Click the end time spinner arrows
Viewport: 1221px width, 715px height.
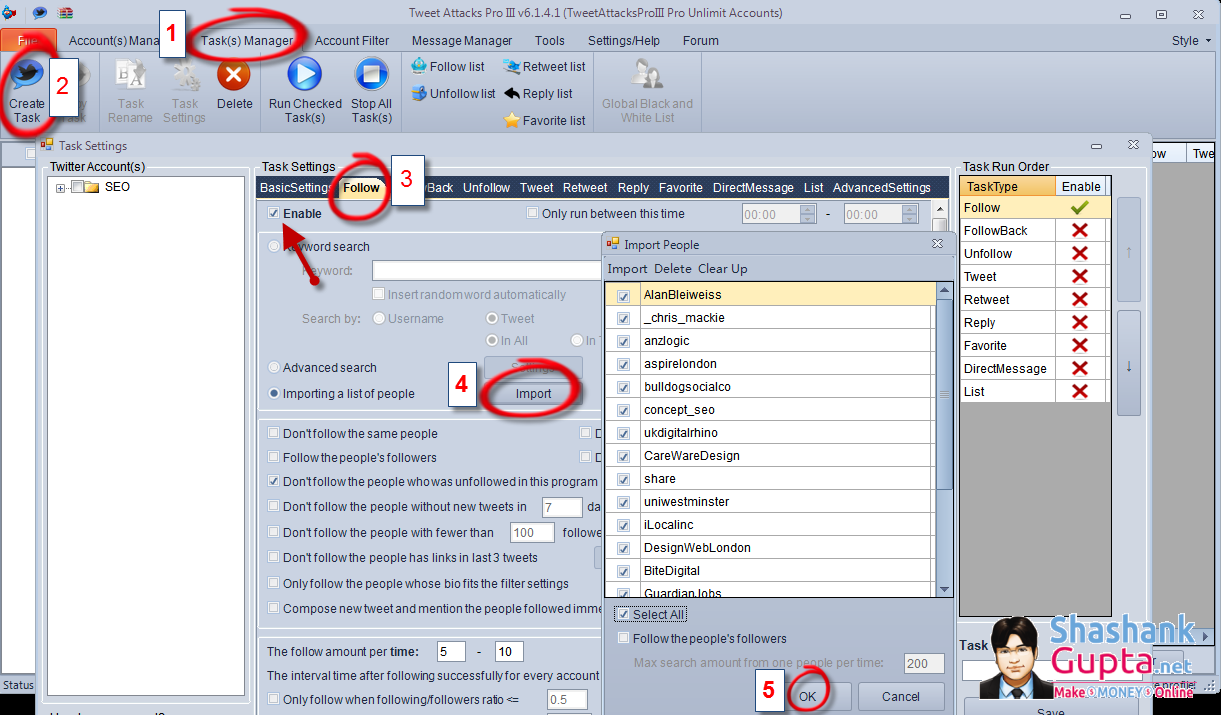[x=909, y=214]
